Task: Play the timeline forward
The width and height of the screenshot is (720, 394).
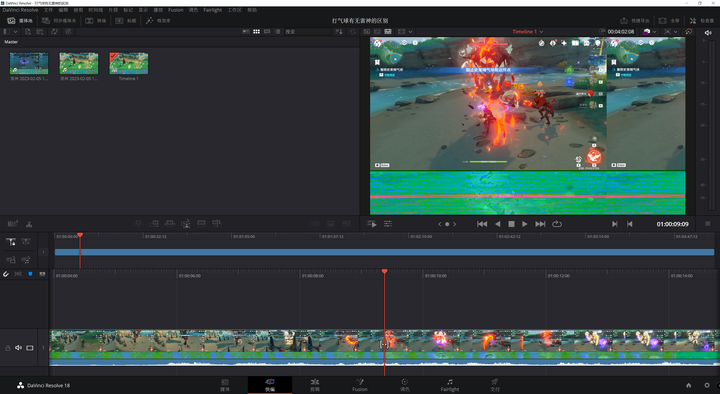Action: pos(524,224)
